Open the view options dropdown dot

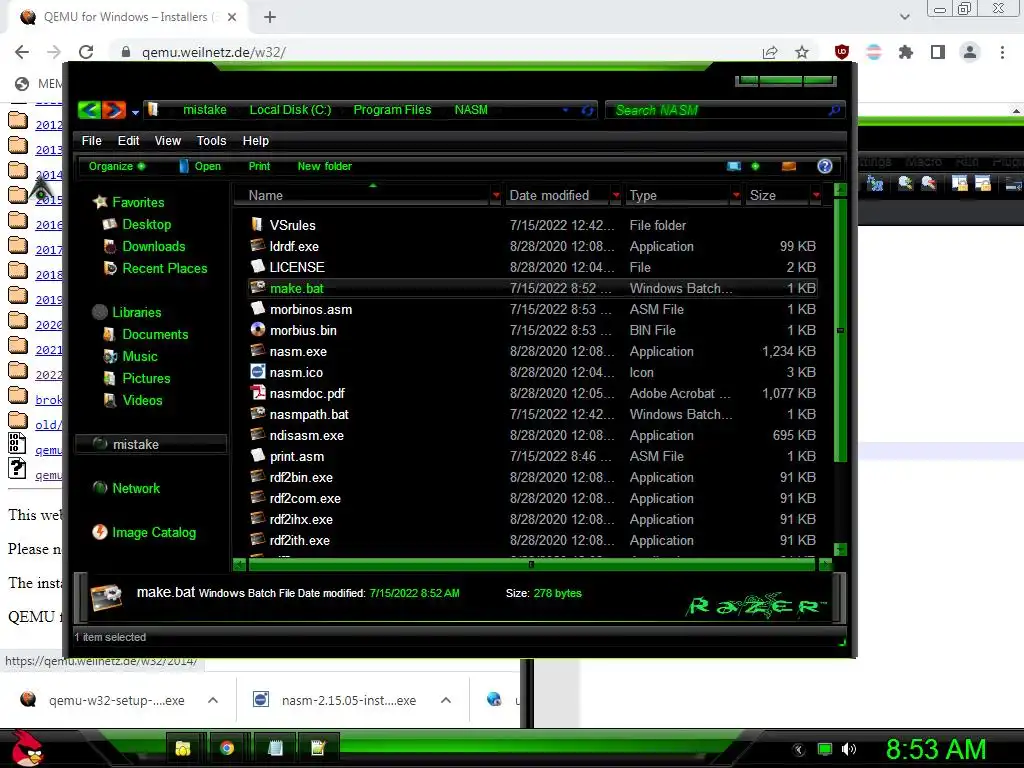[756, 166]
